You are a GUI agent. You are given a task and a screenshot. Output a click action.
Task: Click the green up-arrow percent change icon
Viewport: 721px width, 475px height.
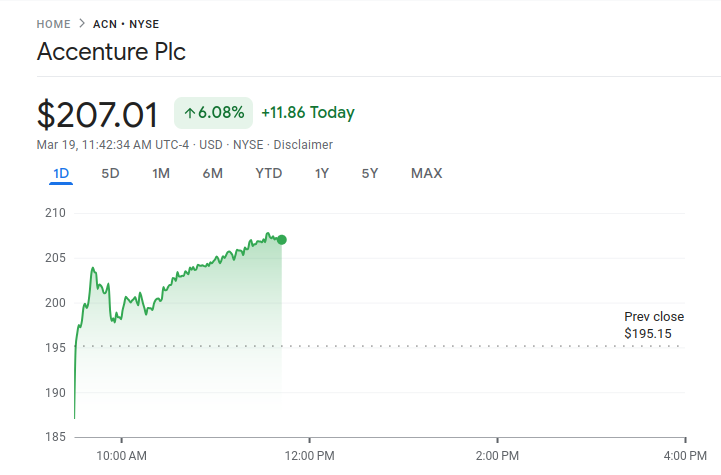tap(190, 113)
